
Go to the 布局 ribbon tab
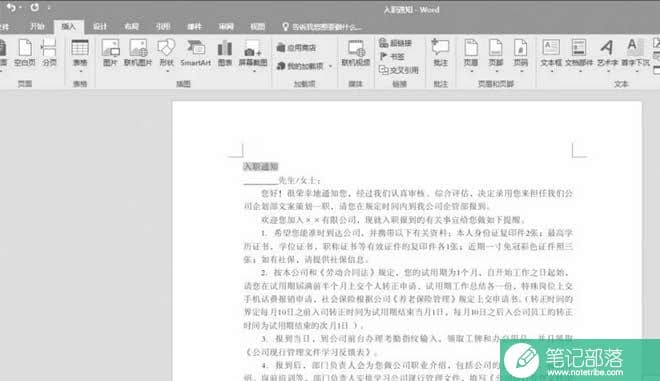[x=132, y=27]
